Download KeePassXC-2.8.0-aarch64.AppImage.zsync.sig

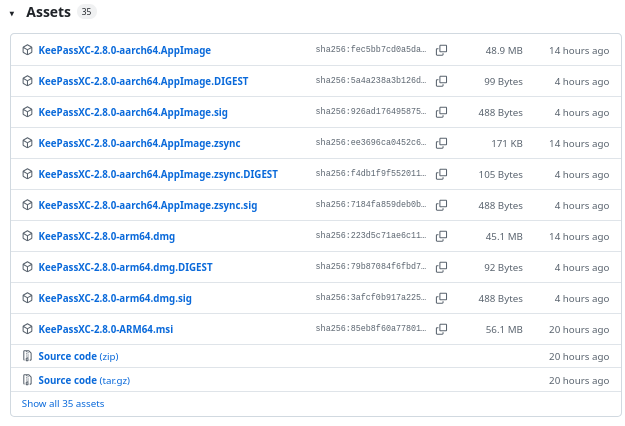coord(147,205)
